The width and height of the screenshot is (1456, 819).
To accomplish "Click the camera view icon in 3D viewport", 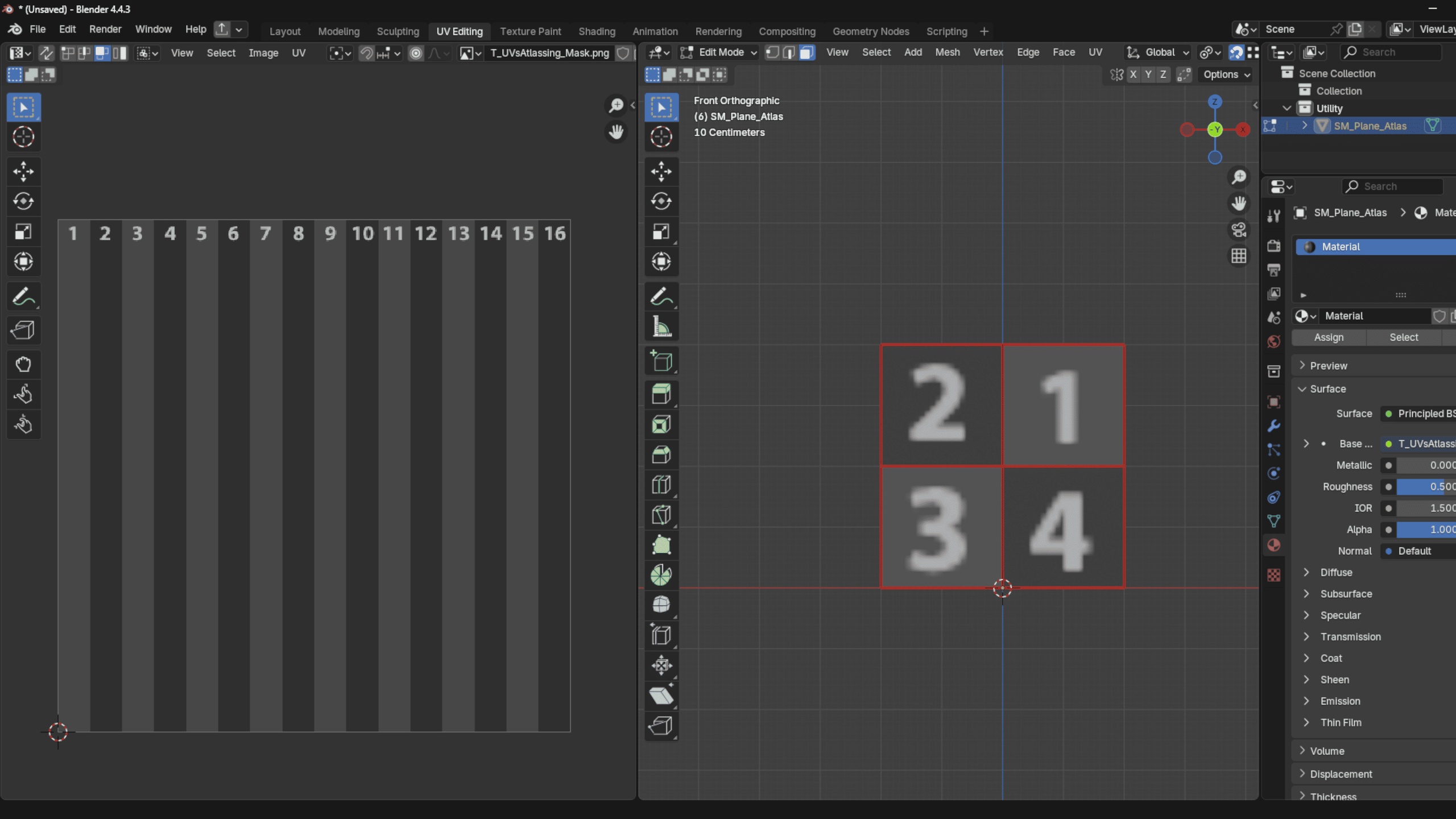I will (x=1239, y=230).
